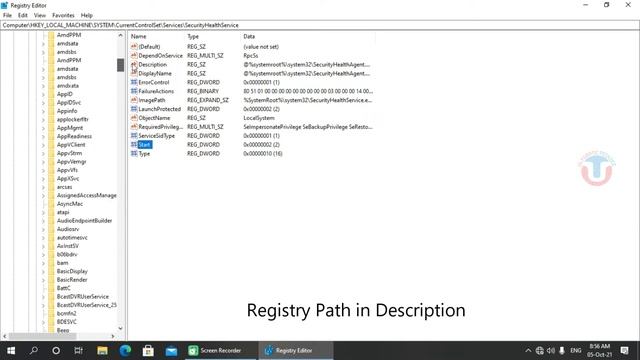The height and width of the screenshot is (360, 640).
Task: Click Registry Editor taskbar button
Action: point(295,351)
